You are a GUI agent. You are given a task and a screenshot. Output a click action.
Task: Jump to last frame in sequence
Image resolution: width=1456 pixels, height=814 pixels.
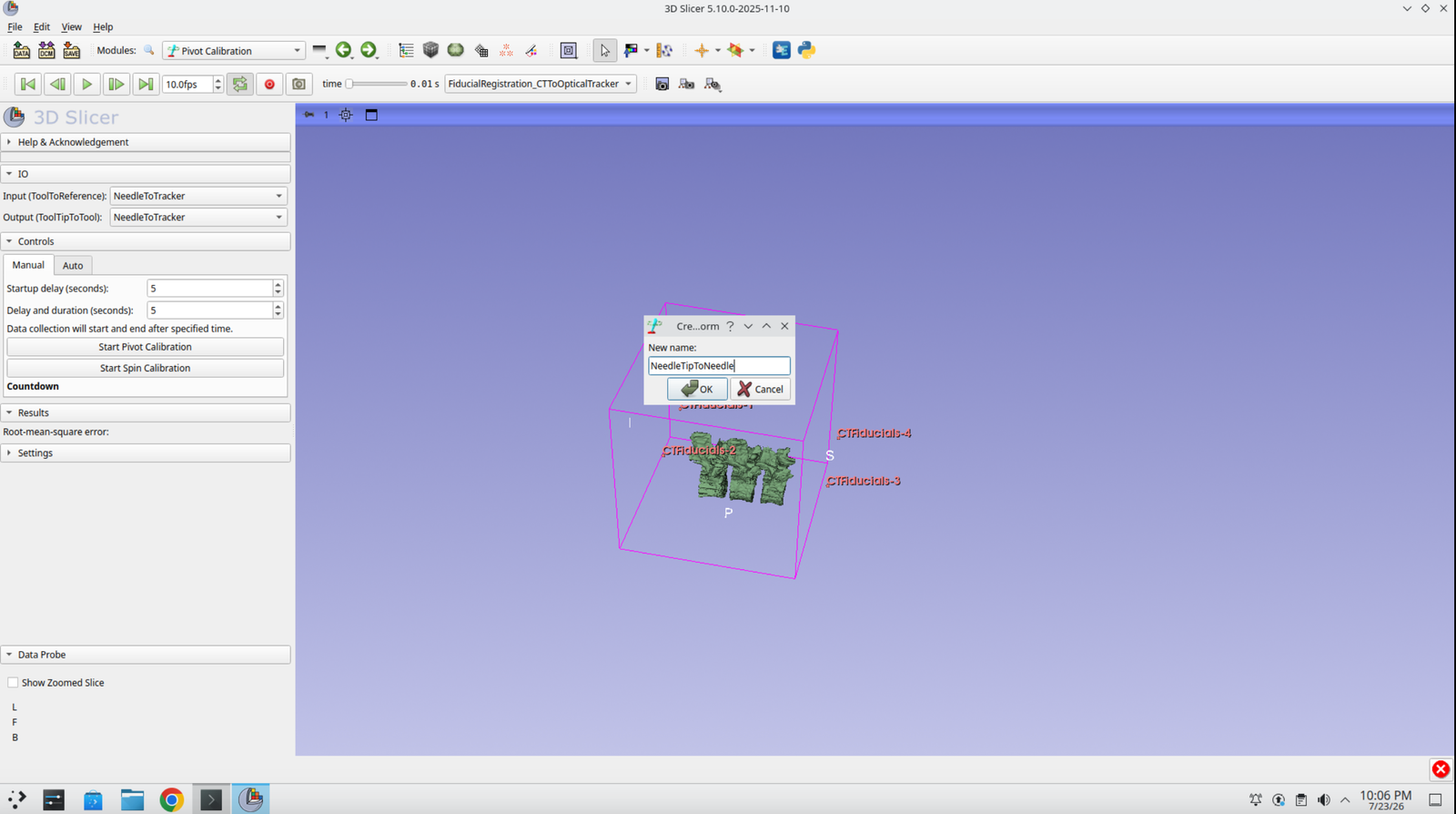point(145,84)
